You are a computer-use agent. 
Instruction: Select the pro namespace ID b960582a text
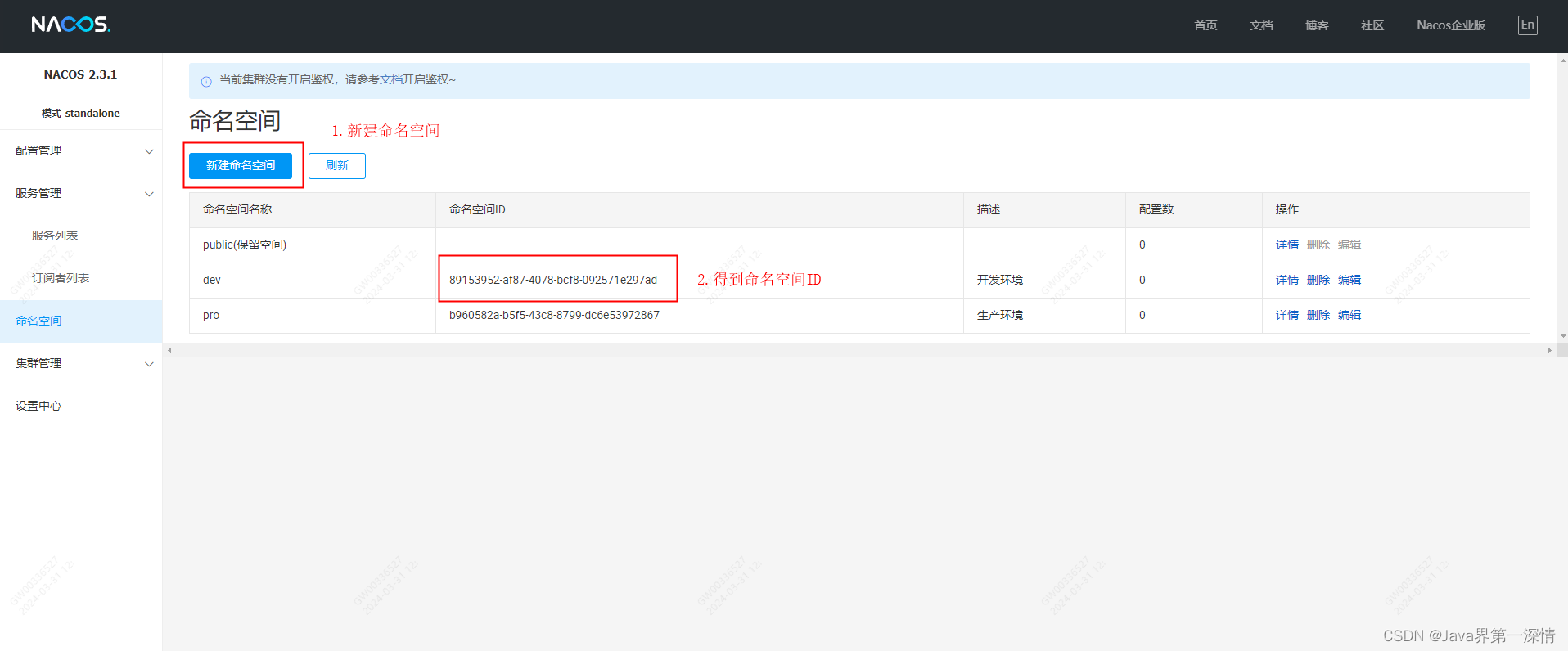click(554, 315)
